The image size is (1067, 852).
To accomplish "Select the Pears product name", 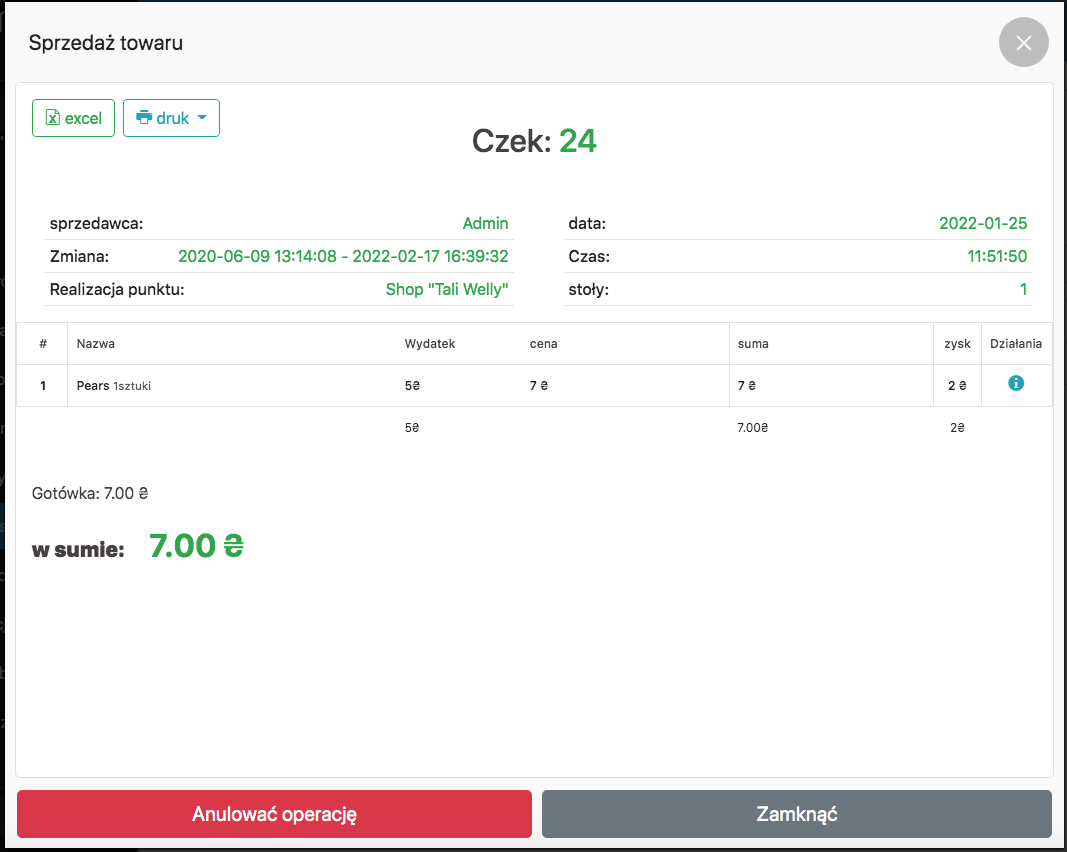I will pos(93,385).
